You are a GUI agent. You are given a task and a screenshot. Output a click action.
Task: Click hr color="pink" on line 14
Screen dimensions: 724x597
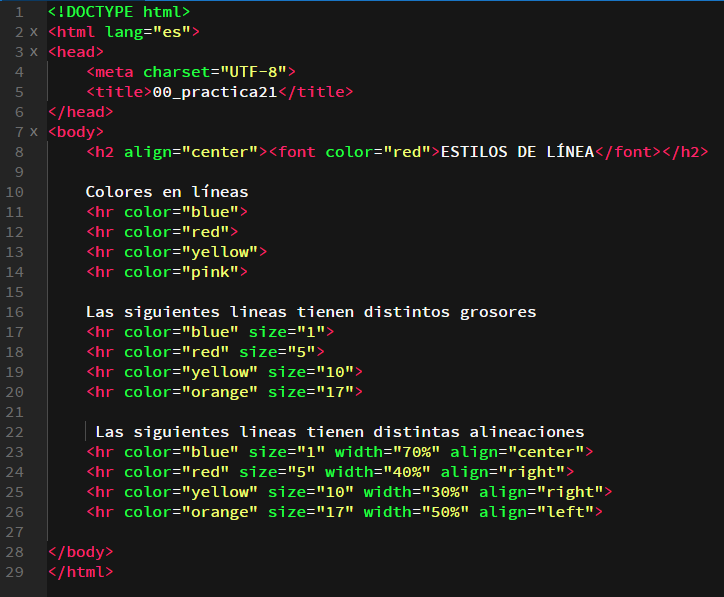[167, 272]
